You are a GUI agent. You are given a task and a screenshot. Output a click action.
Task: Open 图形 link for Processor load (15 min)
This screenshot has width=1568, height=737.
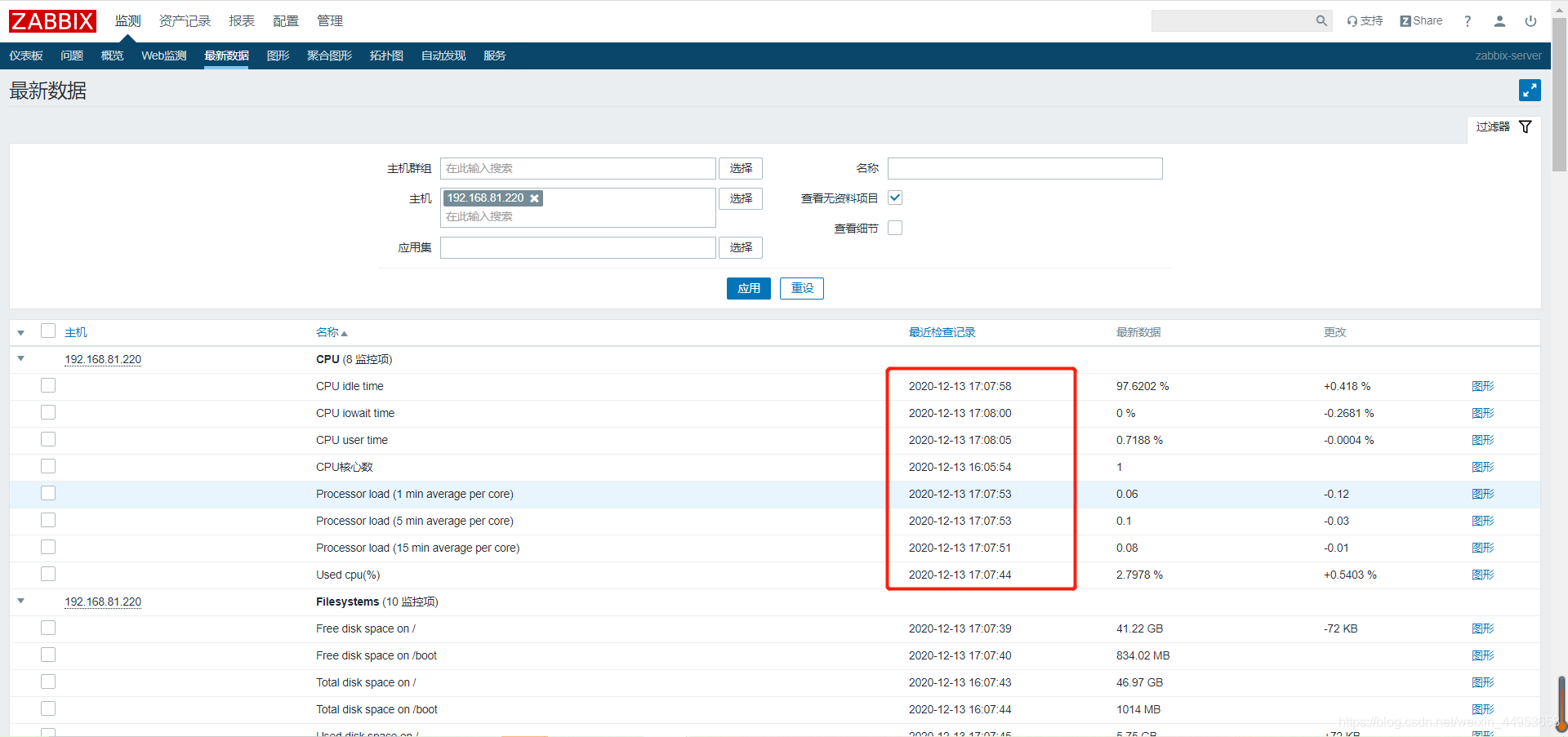tap(1482, 548)
